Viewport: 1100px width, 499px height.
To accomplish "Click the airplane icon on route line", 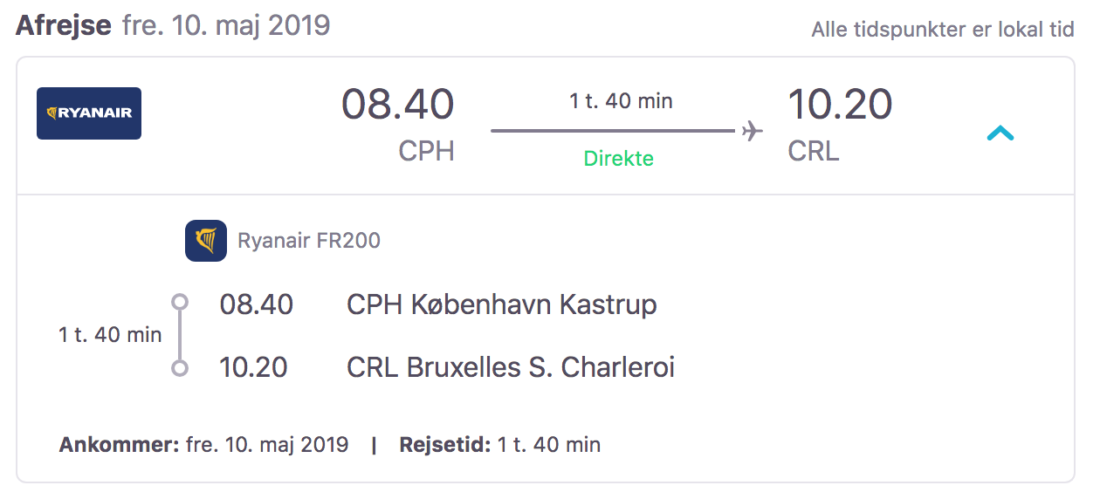I will point(753,131).
